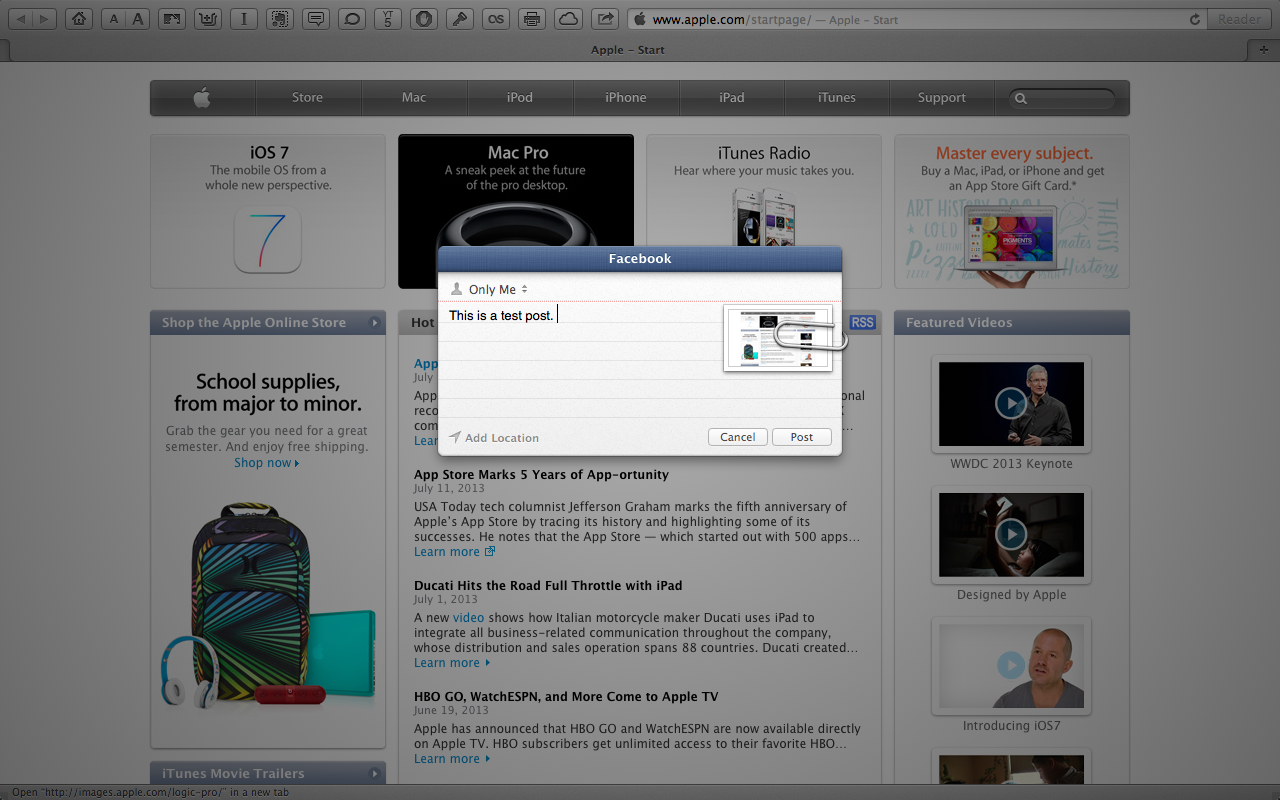
Task: Open iCloud Tabs cloud icon
Action: point(568,19)
